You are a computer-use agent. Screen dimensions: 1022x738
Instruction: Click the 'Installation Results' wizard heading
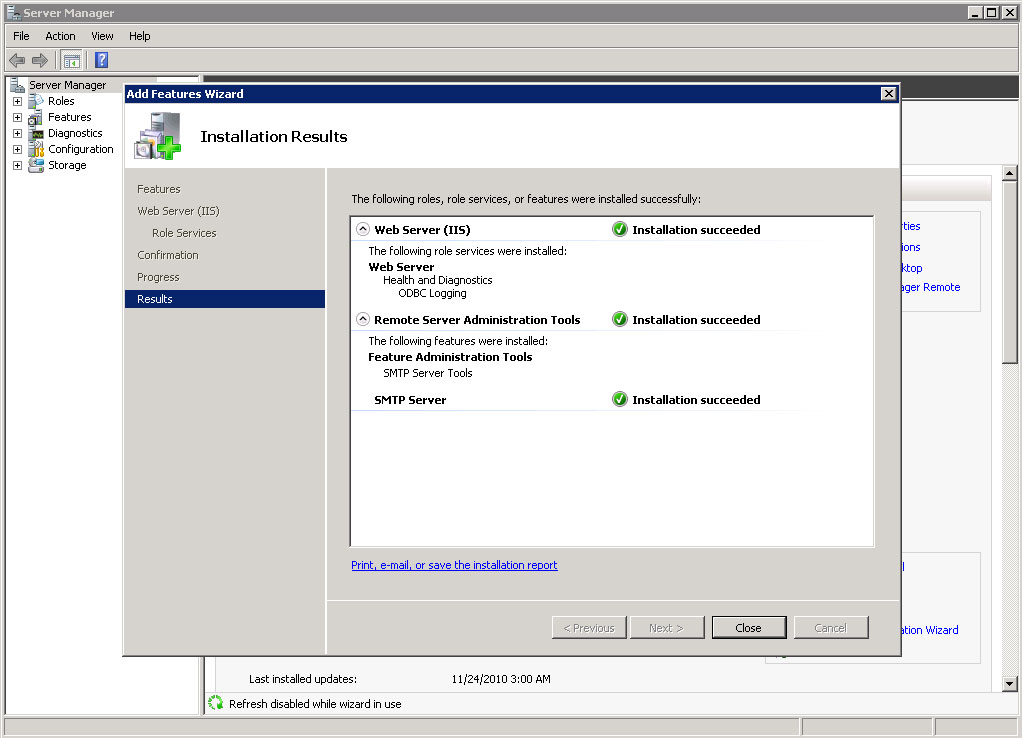pos(274,136)
